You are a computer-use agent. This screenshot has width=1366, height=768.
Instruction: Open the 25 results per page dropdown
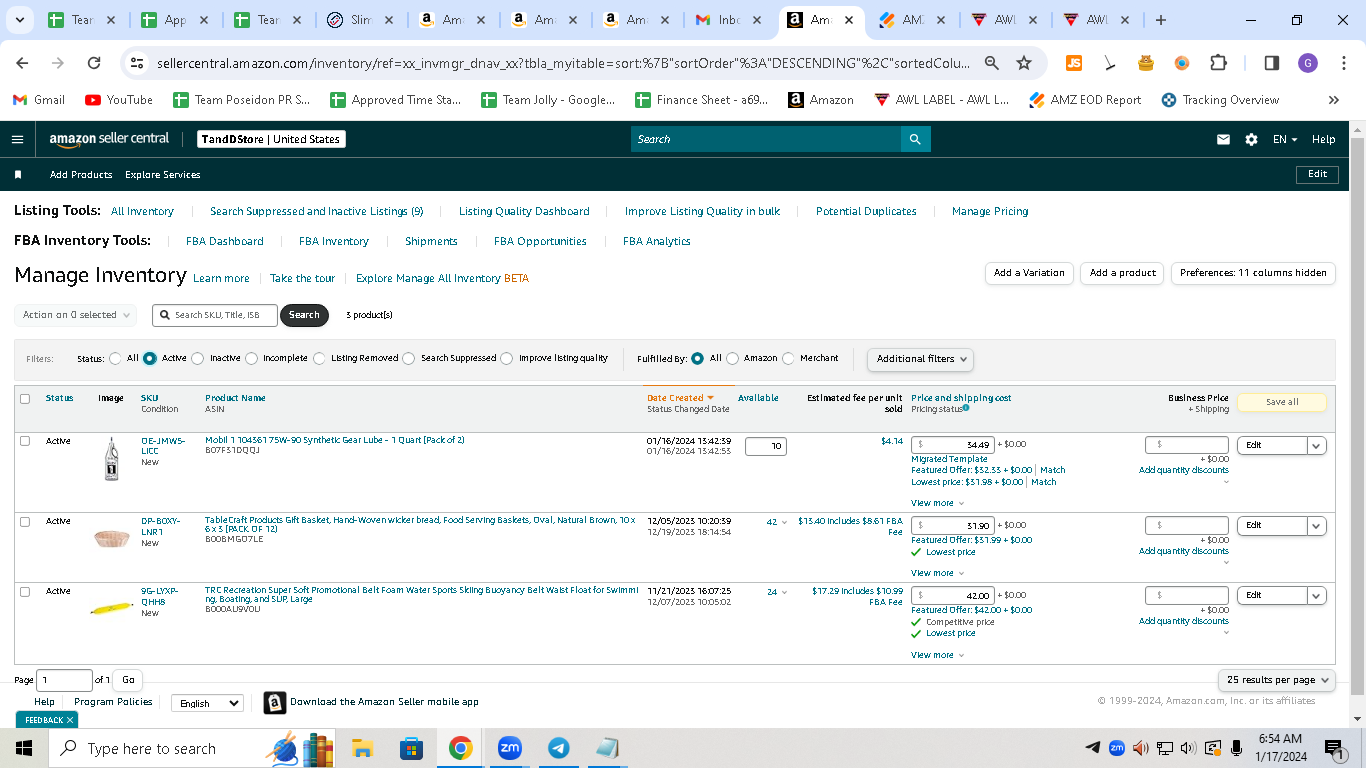(x=1277, y=680)
